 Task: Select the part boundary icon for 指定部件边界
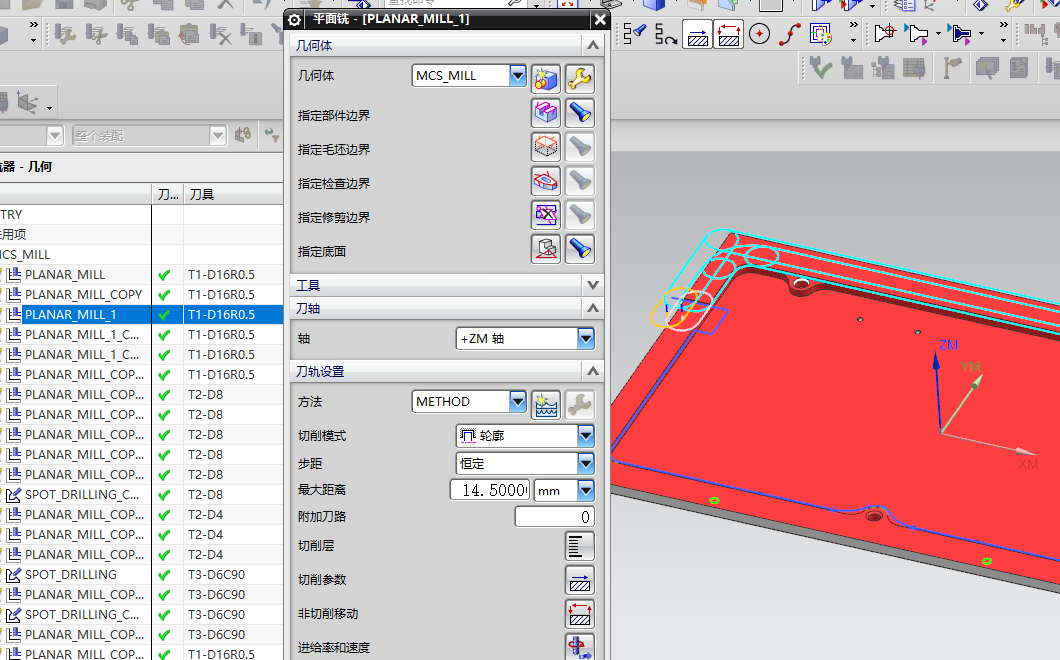546,113
